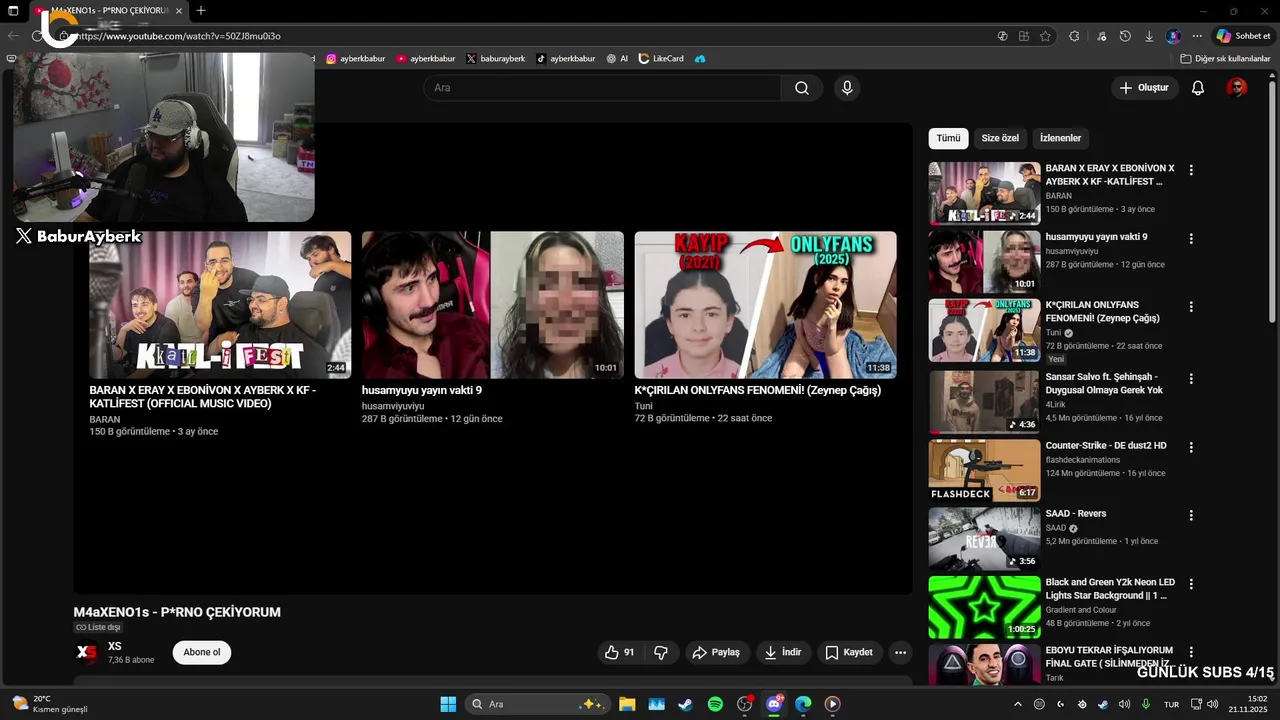Click the Kaydet save button
The height and width of the screenshot is (720, 1280).
pyautogui.click(x=849, y=652)
